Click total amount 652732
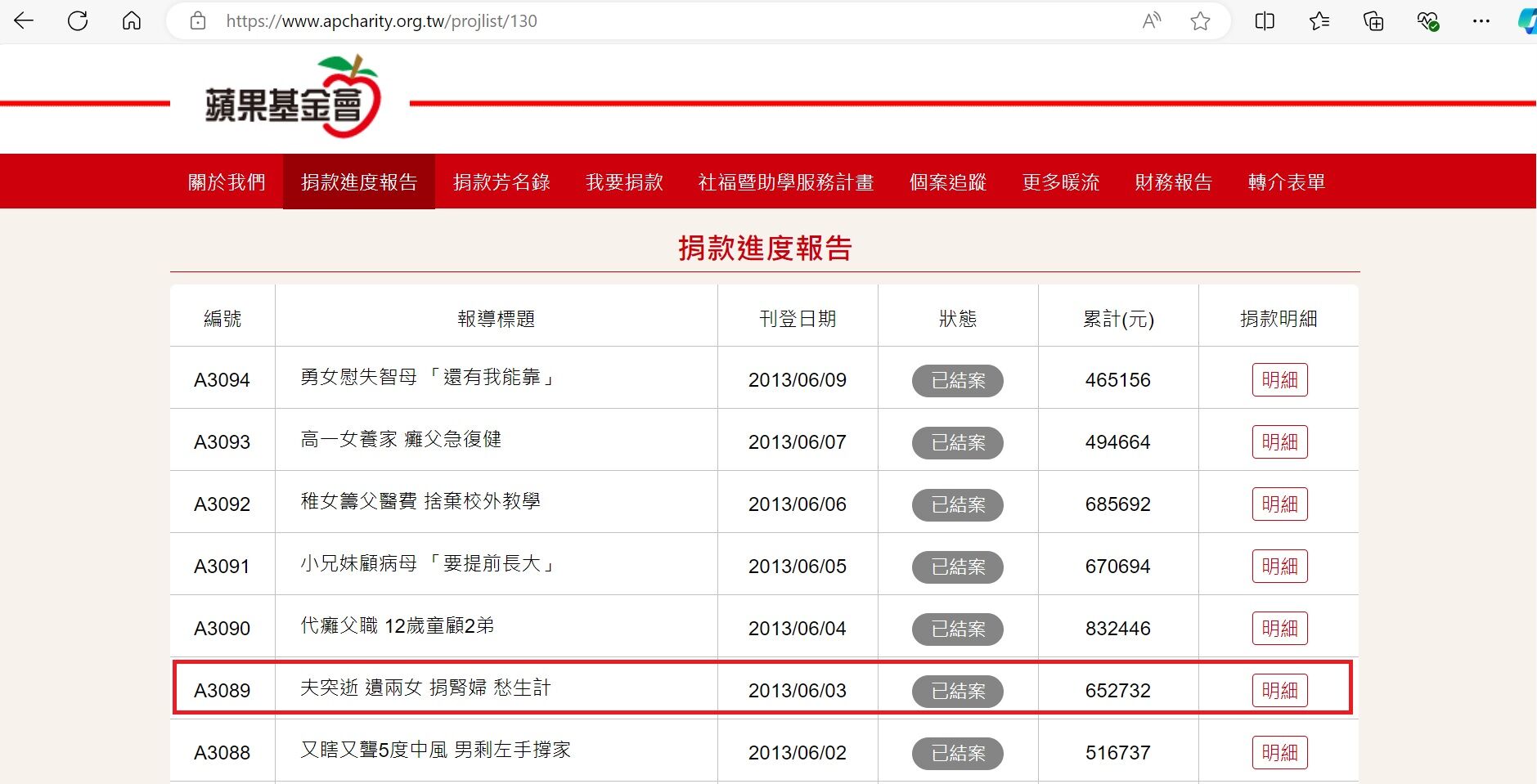 [1118, 691]
